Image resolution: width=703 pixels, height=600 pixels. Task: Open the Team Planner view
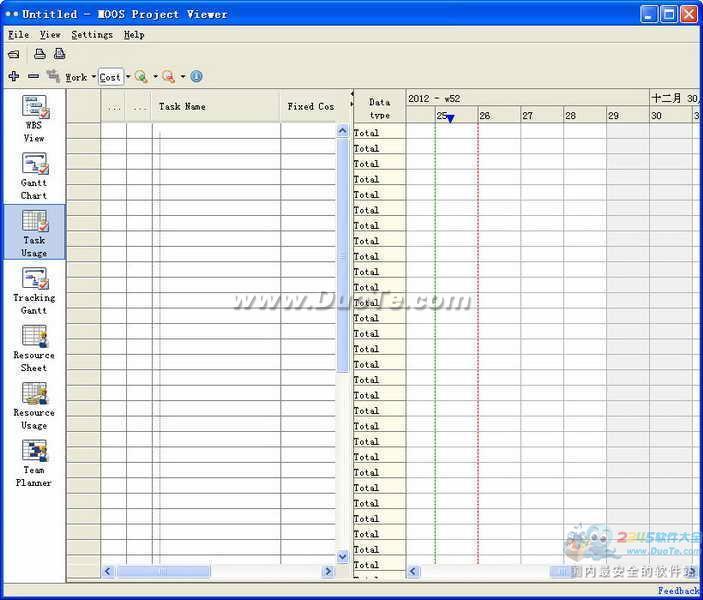(35, 463)
